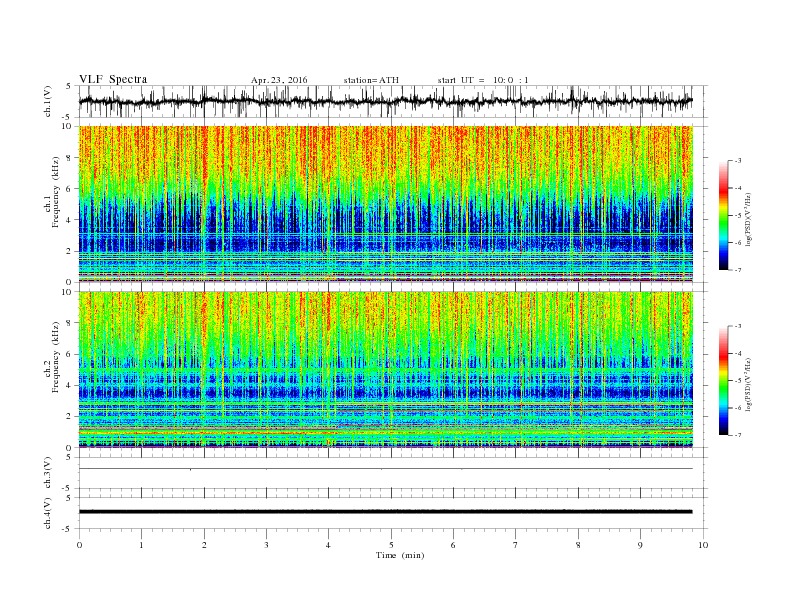Click the "6" tick on the Time axis
This screenshot has width=792, height=612.
click(x=453, y=545)
